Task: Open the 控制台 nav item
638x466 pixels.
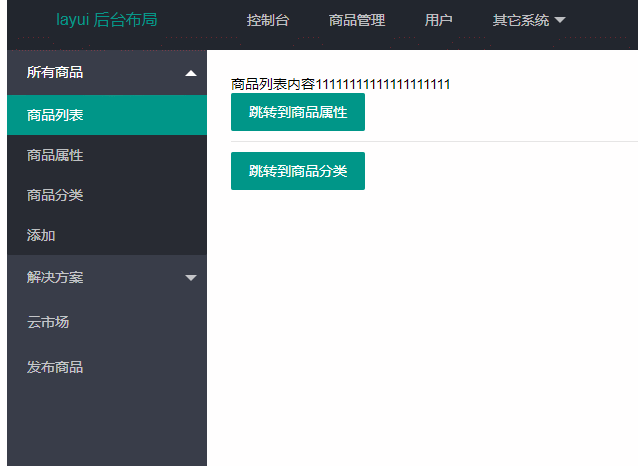Action: [268, 20]
